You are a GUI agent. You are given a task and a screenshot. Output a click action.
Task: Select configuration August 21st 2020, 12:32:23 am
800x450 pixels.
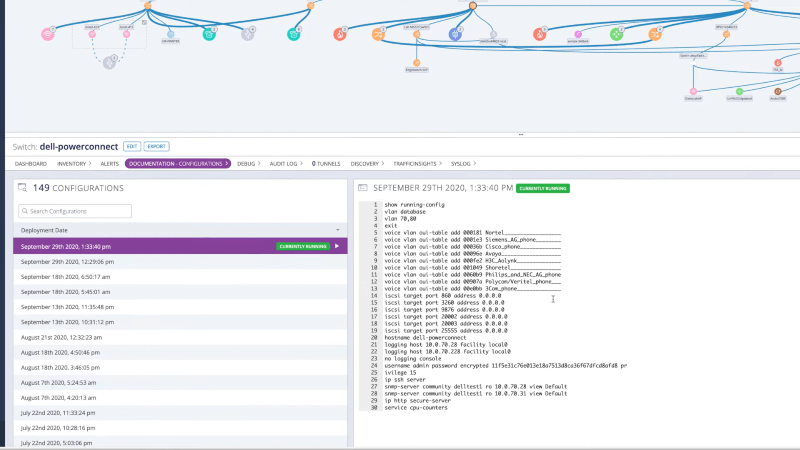[x=180, y=337]
